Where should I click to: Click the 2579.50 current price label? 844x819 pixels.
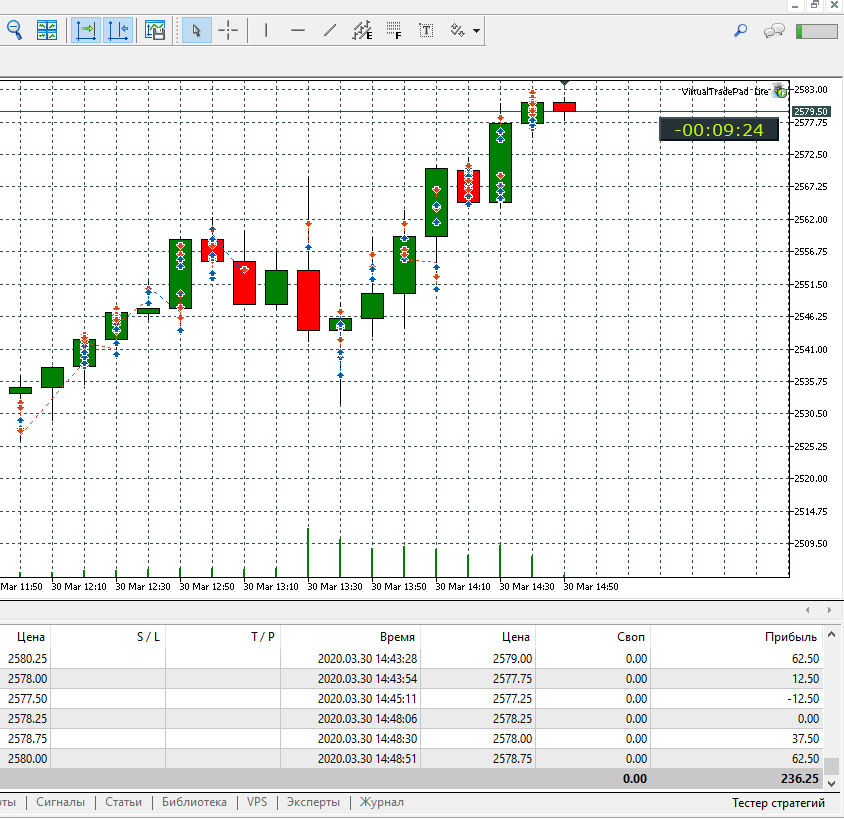point(811,111)
